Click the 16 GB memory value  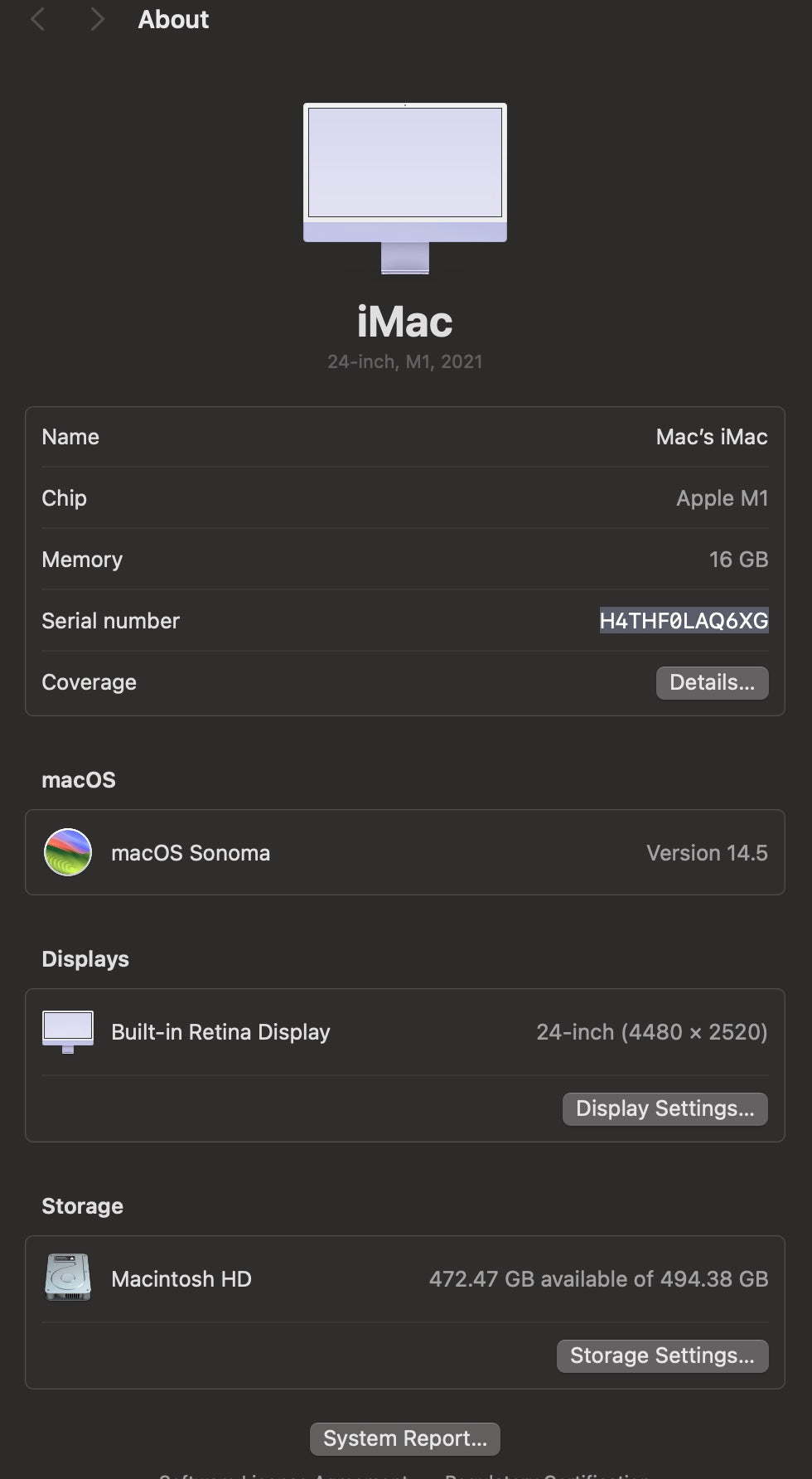tap(738, 560)
